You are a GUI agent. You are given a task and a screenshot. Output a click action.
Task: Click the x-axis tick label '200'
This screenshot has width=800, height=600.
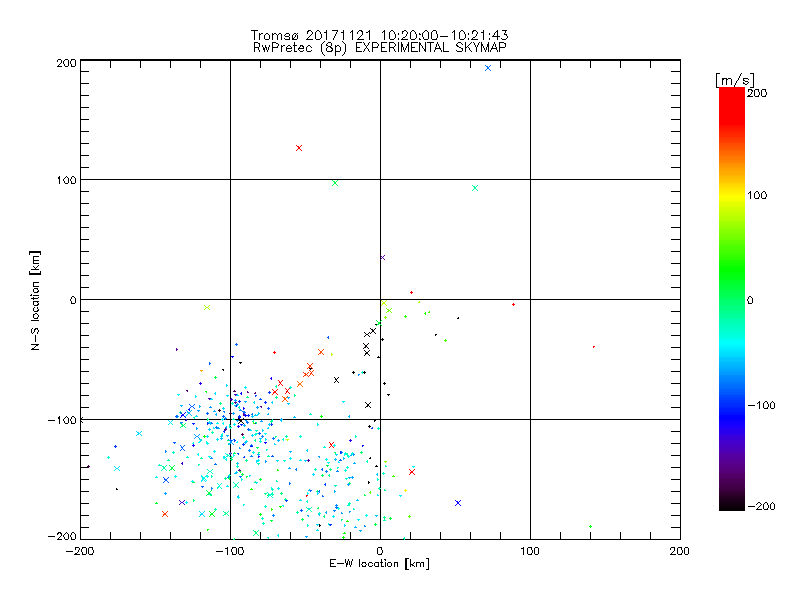point(680,551)
